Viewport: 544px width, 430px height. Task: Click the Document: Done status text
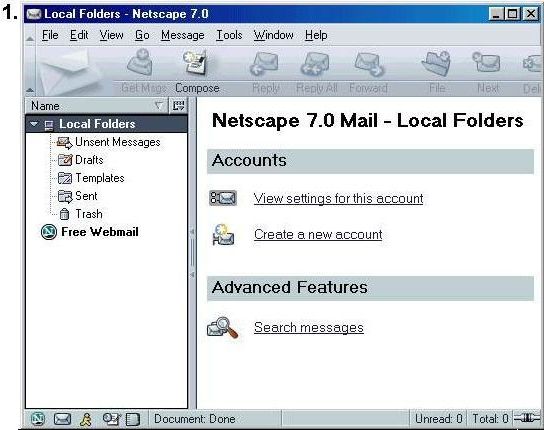pyautogui.click(x=195, y=419)
